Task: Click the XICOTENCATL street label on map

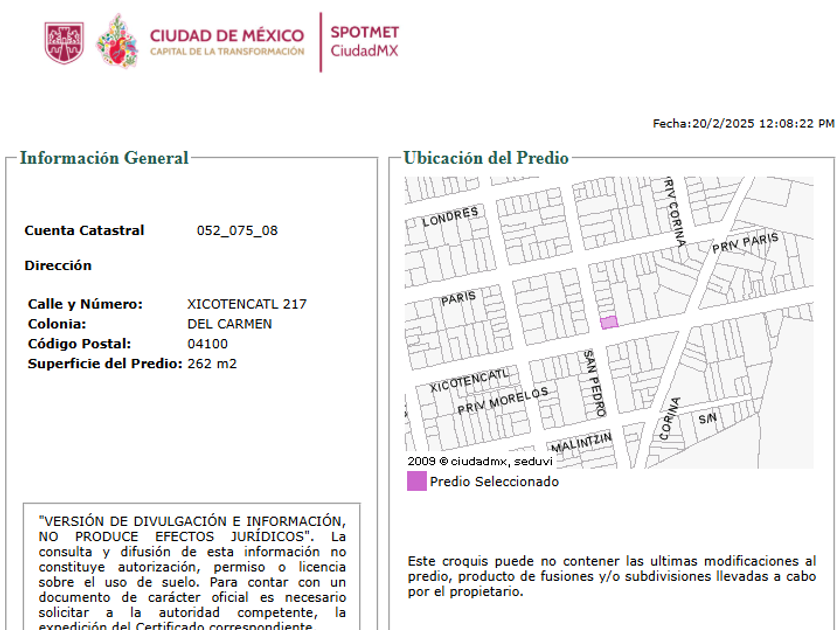Action: (469, 380)
